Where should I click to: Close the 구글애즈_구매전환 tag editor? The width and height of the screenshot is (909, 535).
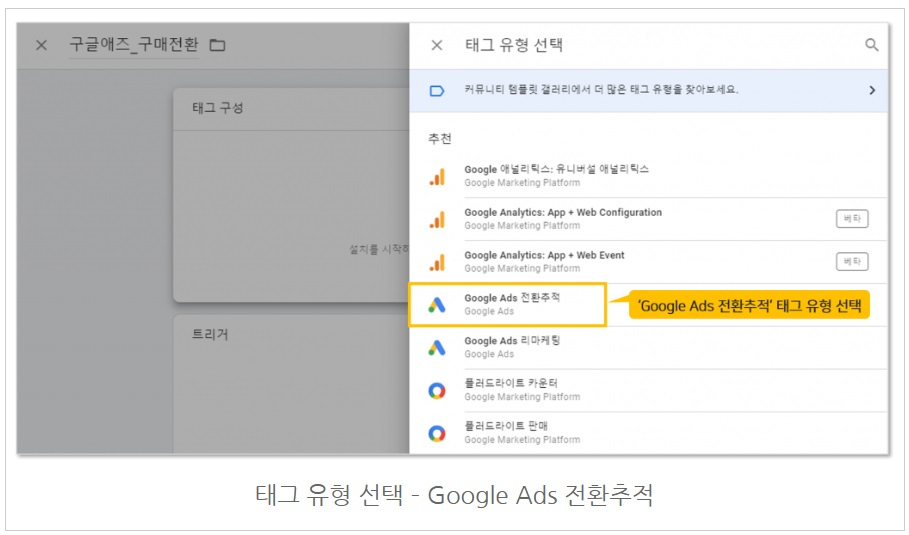(41, 45)
